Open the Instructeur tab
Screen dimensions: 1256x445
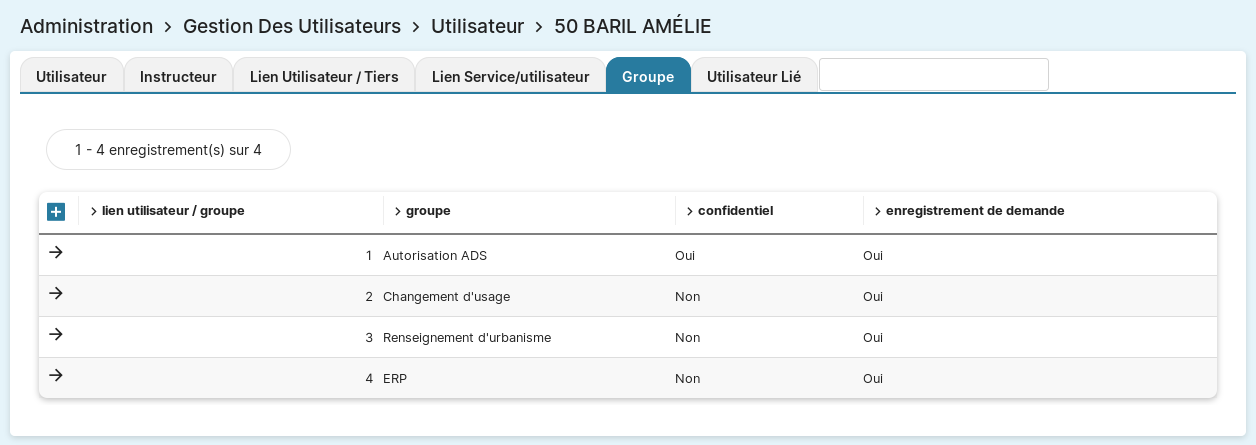click(178, 76)
